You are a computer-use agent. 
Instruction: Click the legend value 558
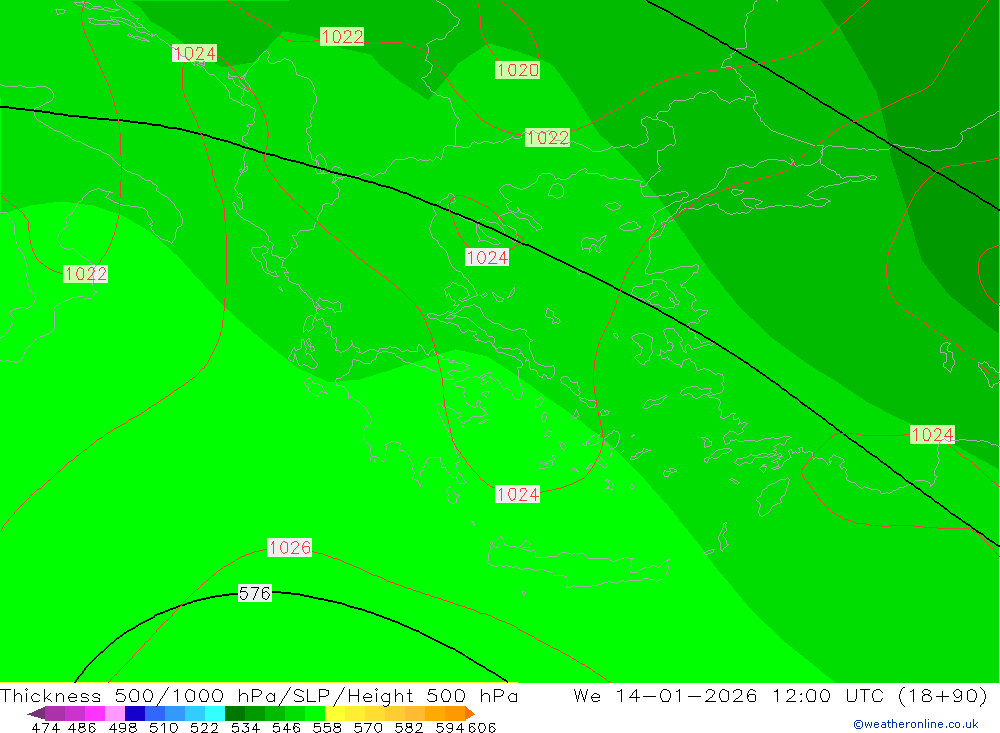(x=327, y=727)
